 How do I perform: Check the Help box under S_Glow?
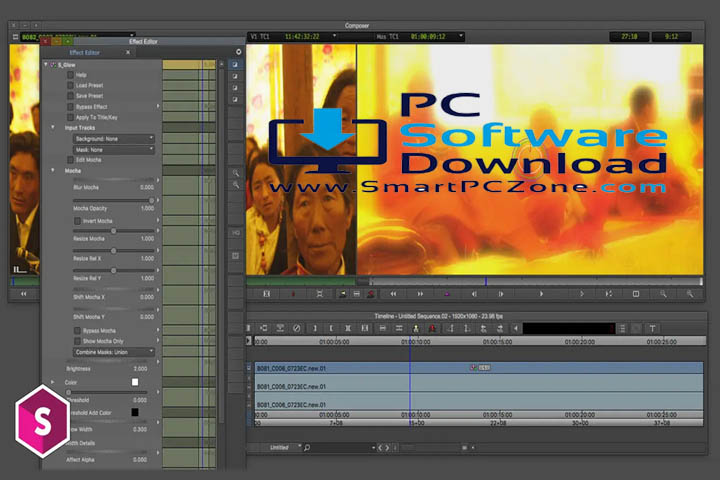click(x=70, y=75)
